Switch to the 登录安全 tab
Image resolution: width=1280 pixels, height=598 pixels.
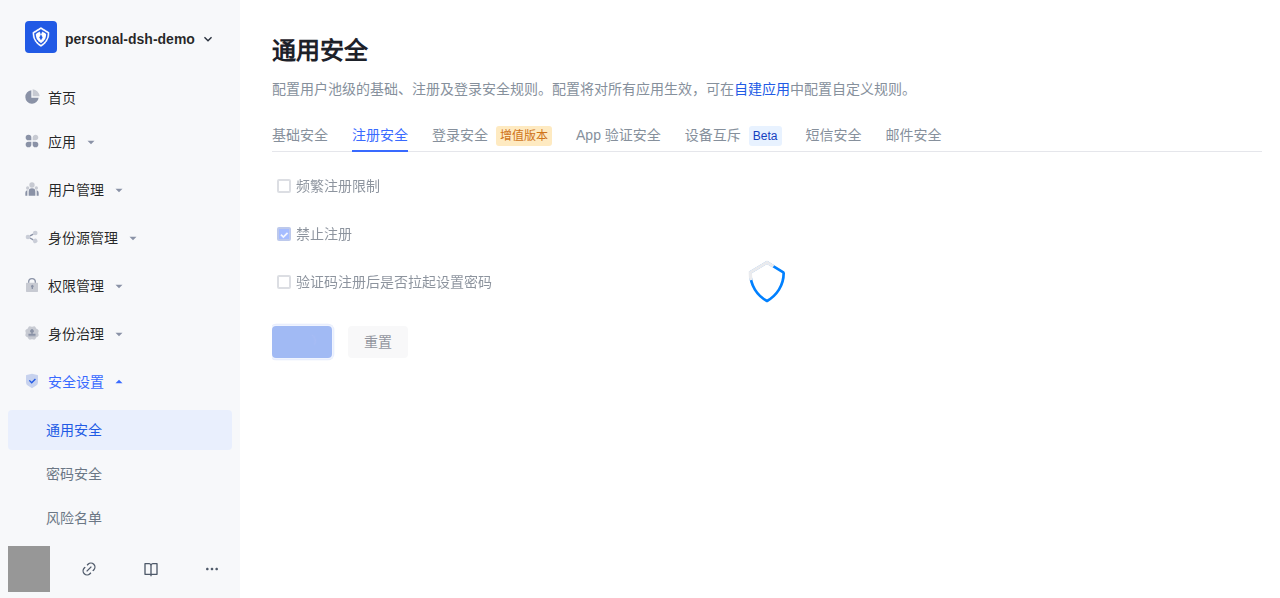[x=460, y=135]
